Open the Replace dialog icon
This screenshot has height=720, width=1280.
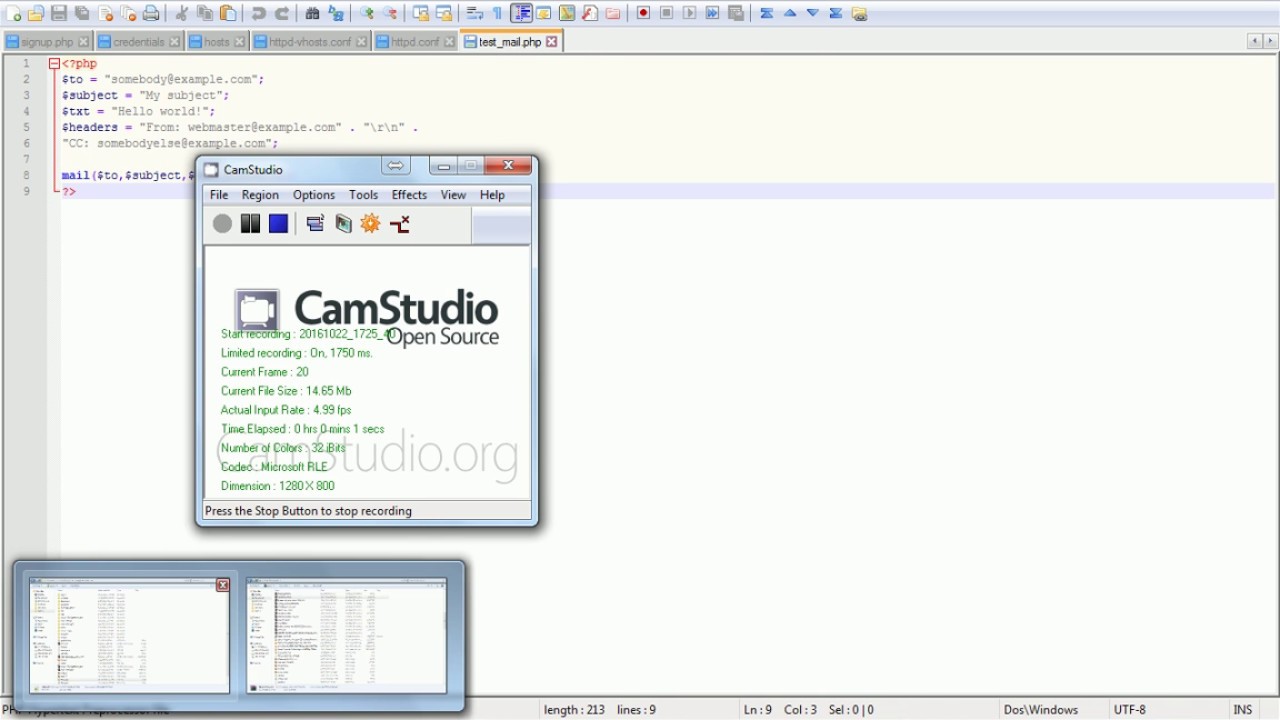click(x=335, y=14)
